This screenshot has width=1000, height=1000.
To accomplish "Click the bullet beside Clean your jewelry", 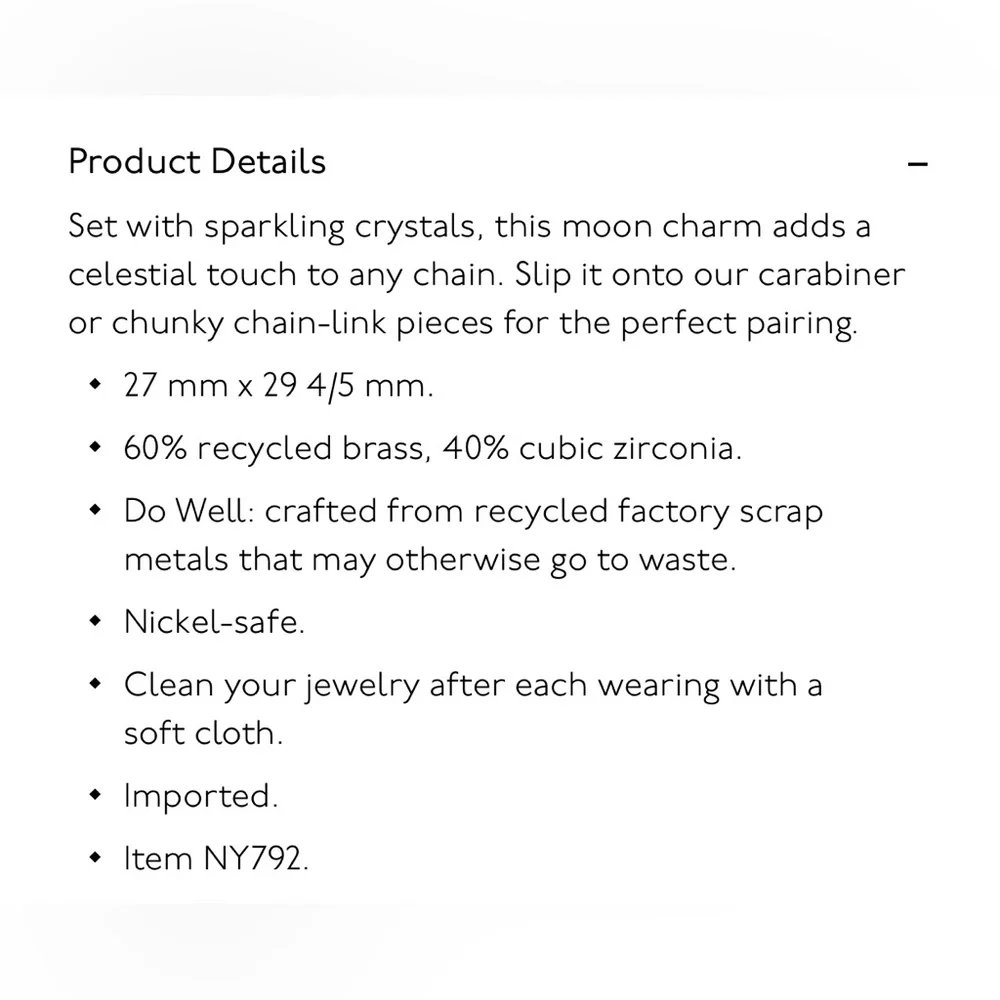I will [96, 683].
